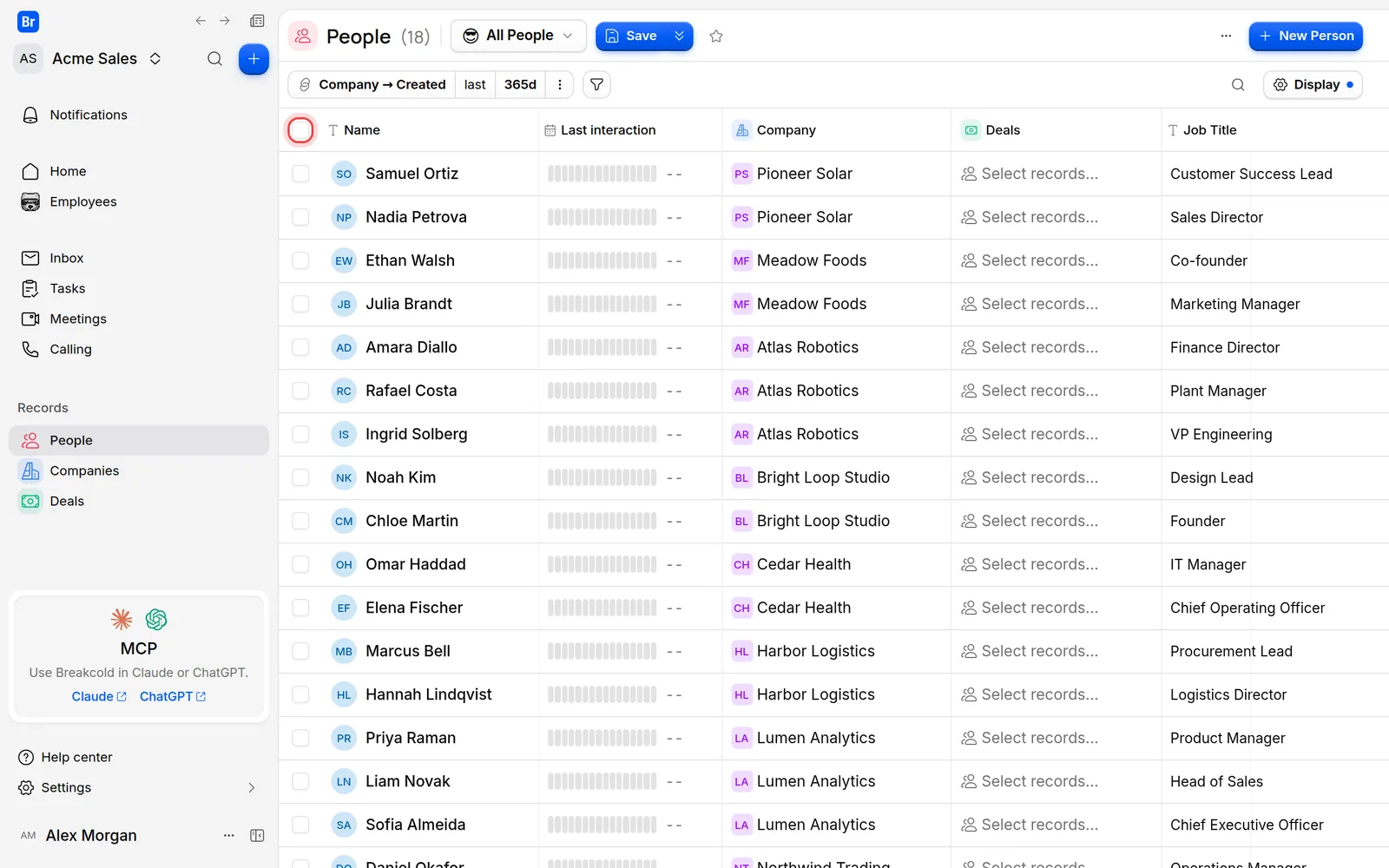Click the table search magnifier icon

[x=1238, y=84]
